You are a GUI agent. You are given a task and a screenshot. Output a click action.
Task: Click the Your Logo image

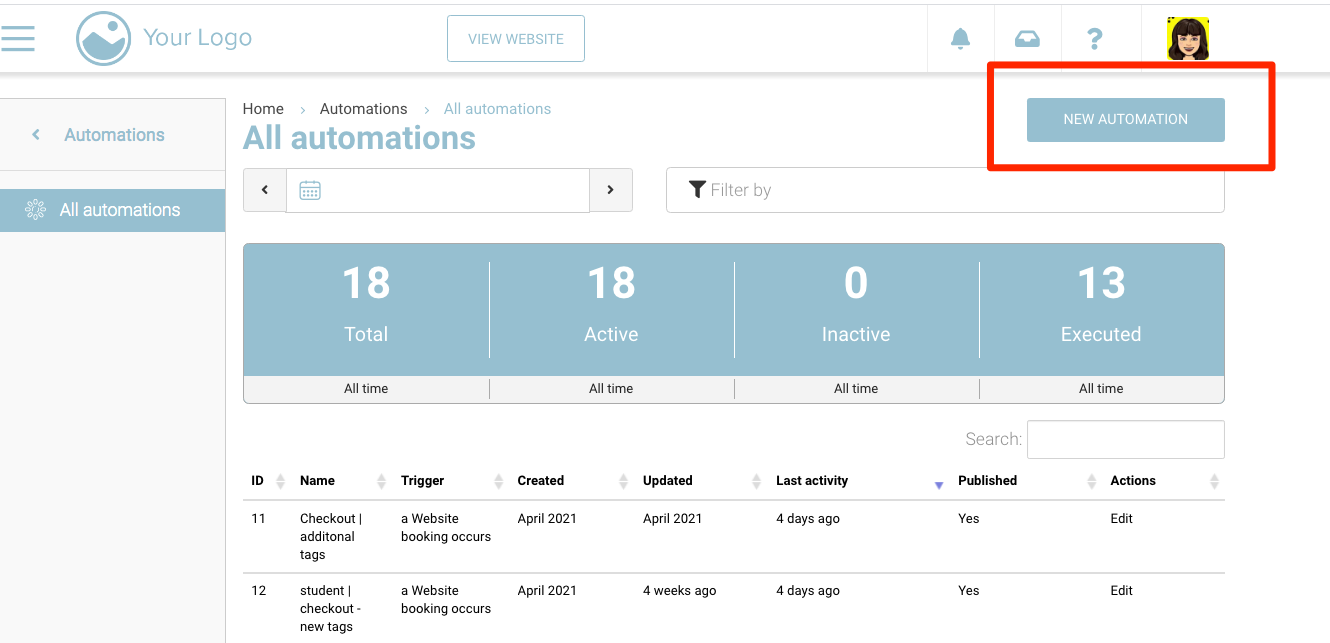coord(104,39)
